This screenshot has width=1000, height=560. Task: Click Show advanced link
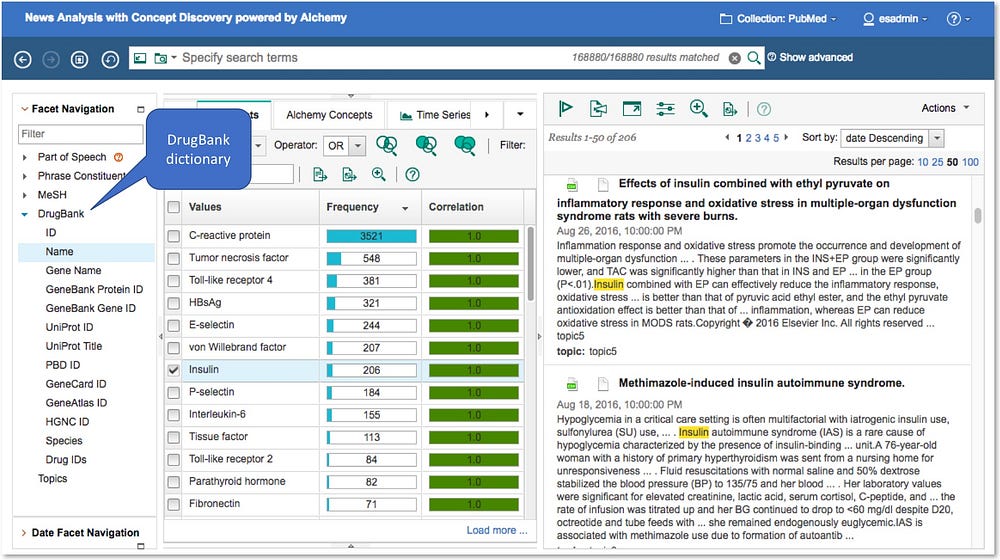coord(816,57)
